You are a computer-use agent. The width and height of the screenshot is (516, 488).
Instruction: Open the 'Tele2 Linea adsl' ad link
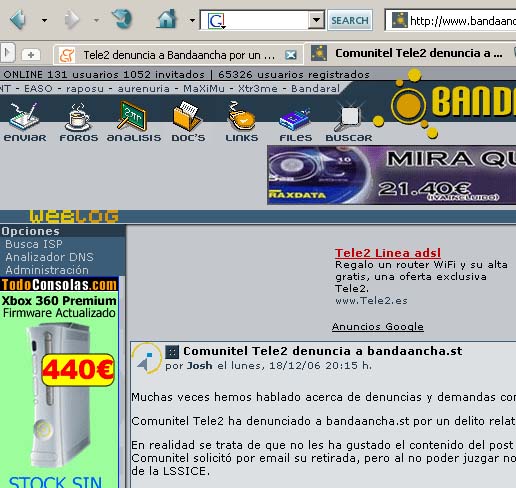click(x=388, y=253)
